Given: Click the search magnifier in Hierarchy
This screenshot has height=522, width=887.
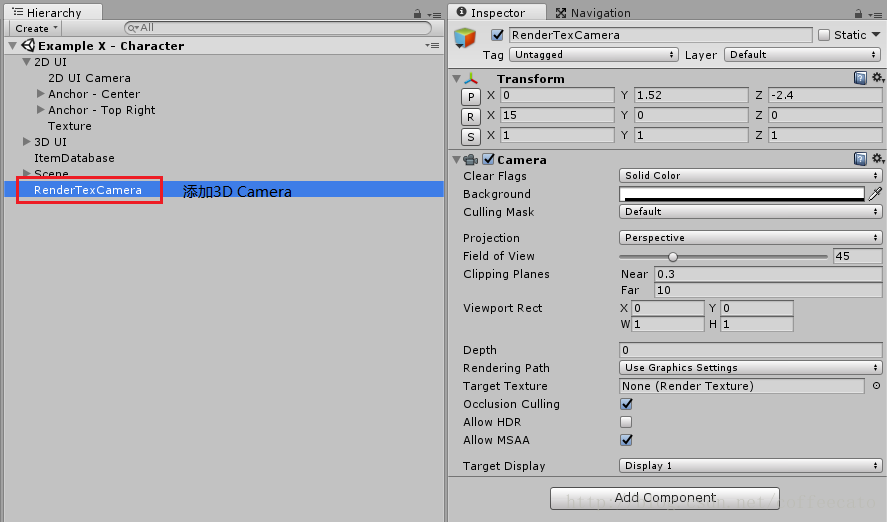Looking at the screenshot, I should click(133, 28).
